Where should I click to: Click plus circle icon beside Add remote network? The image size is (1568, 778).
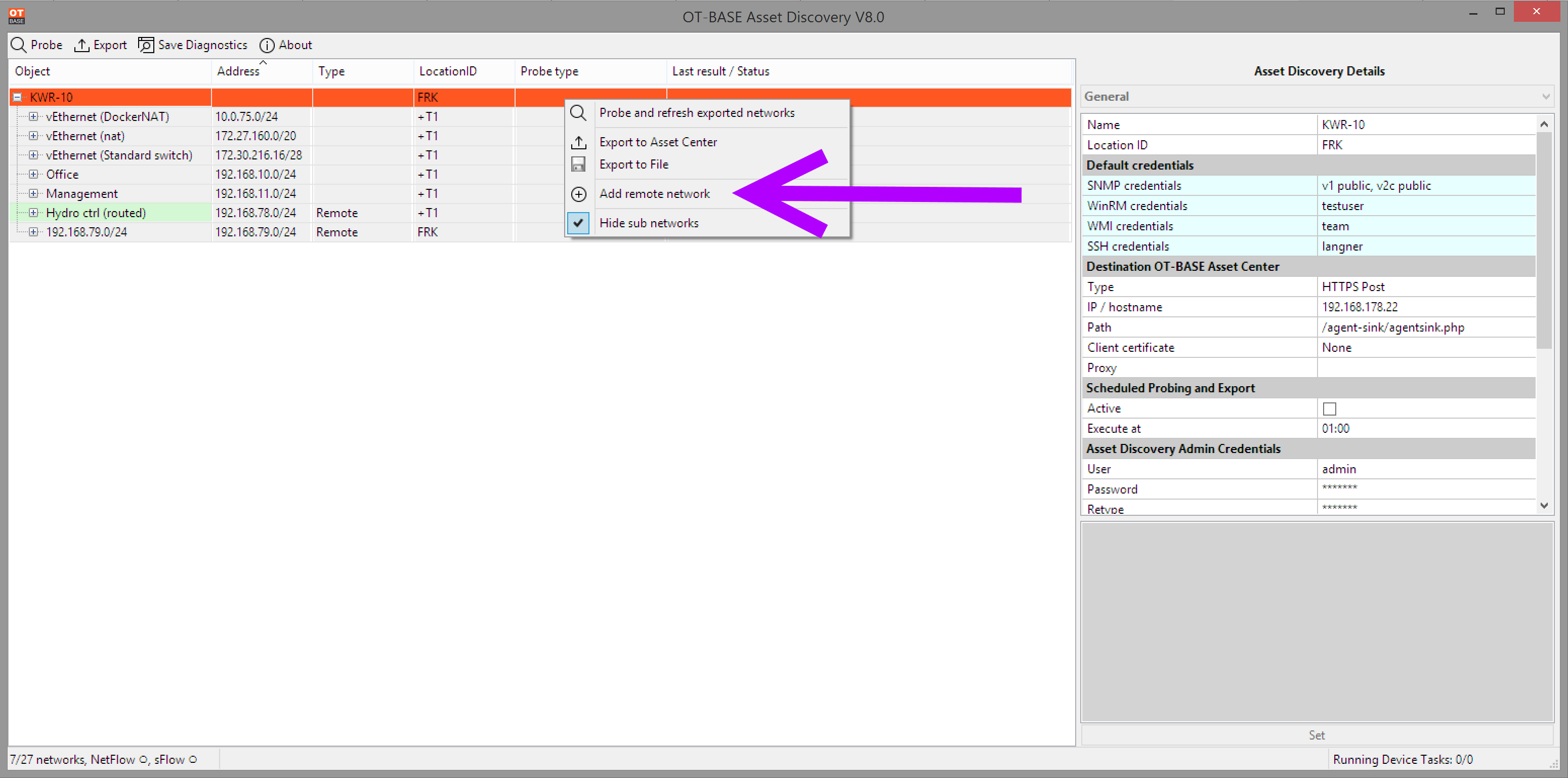578,194
